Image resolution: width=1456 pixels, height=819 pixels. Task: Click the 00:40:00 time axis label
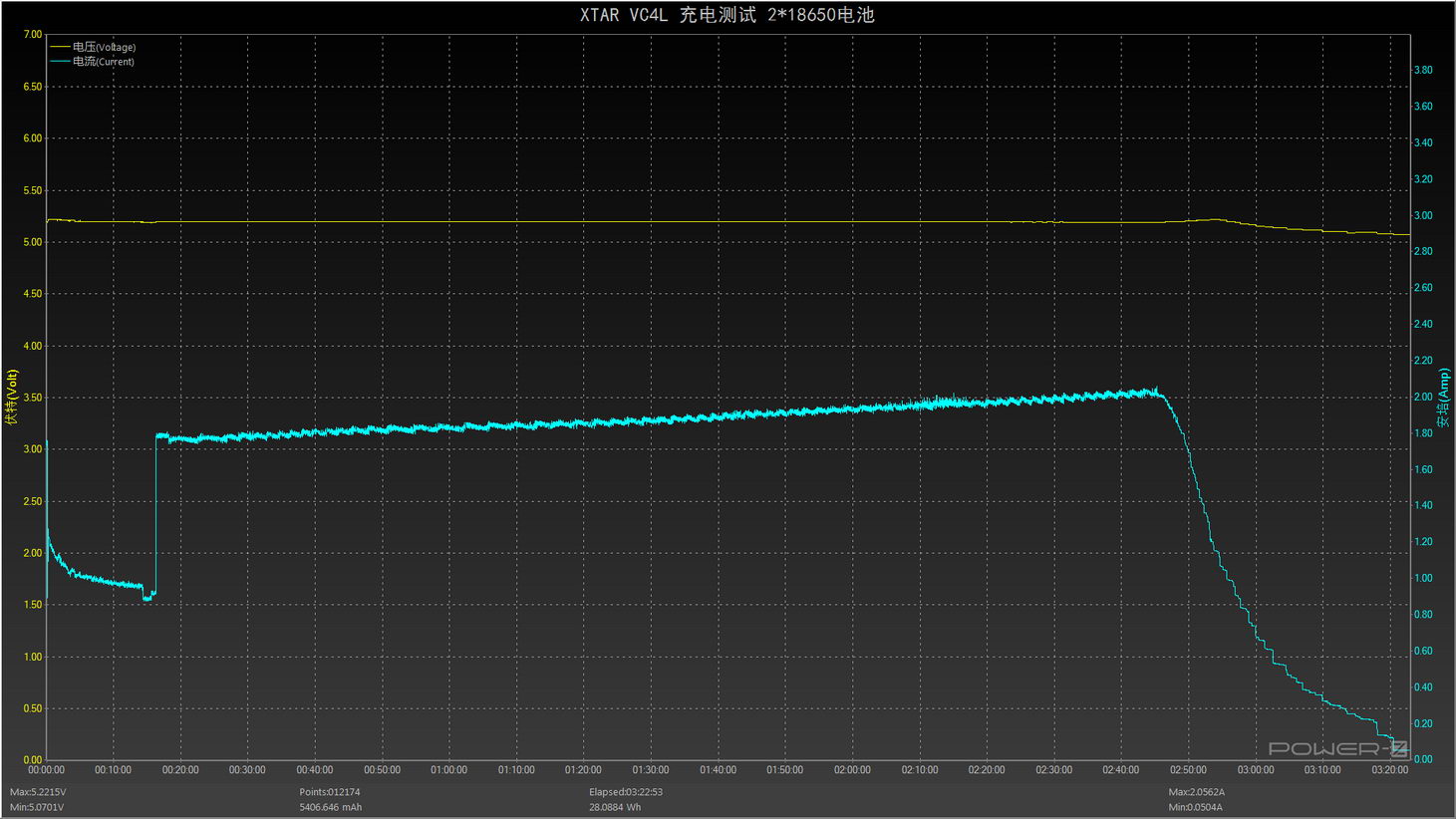315,770
